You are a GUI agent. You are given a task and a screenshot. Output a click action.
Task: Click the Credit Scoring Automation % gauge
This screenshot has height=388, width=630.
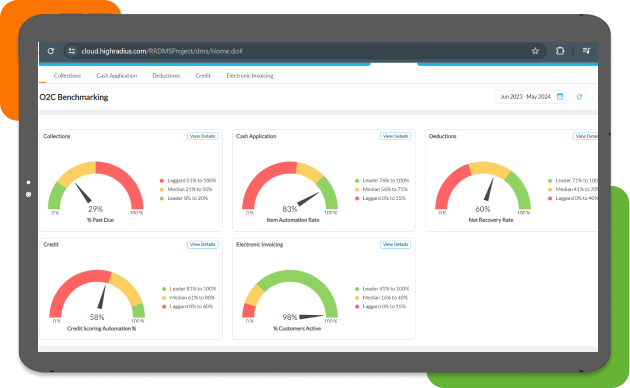(97, 294)
